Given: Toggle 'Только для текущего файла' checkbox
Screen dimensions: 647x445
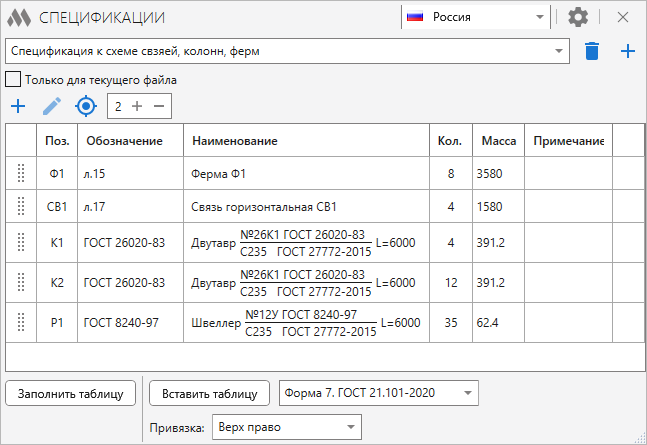Looking at the screenshot, I should coord(13,79).
